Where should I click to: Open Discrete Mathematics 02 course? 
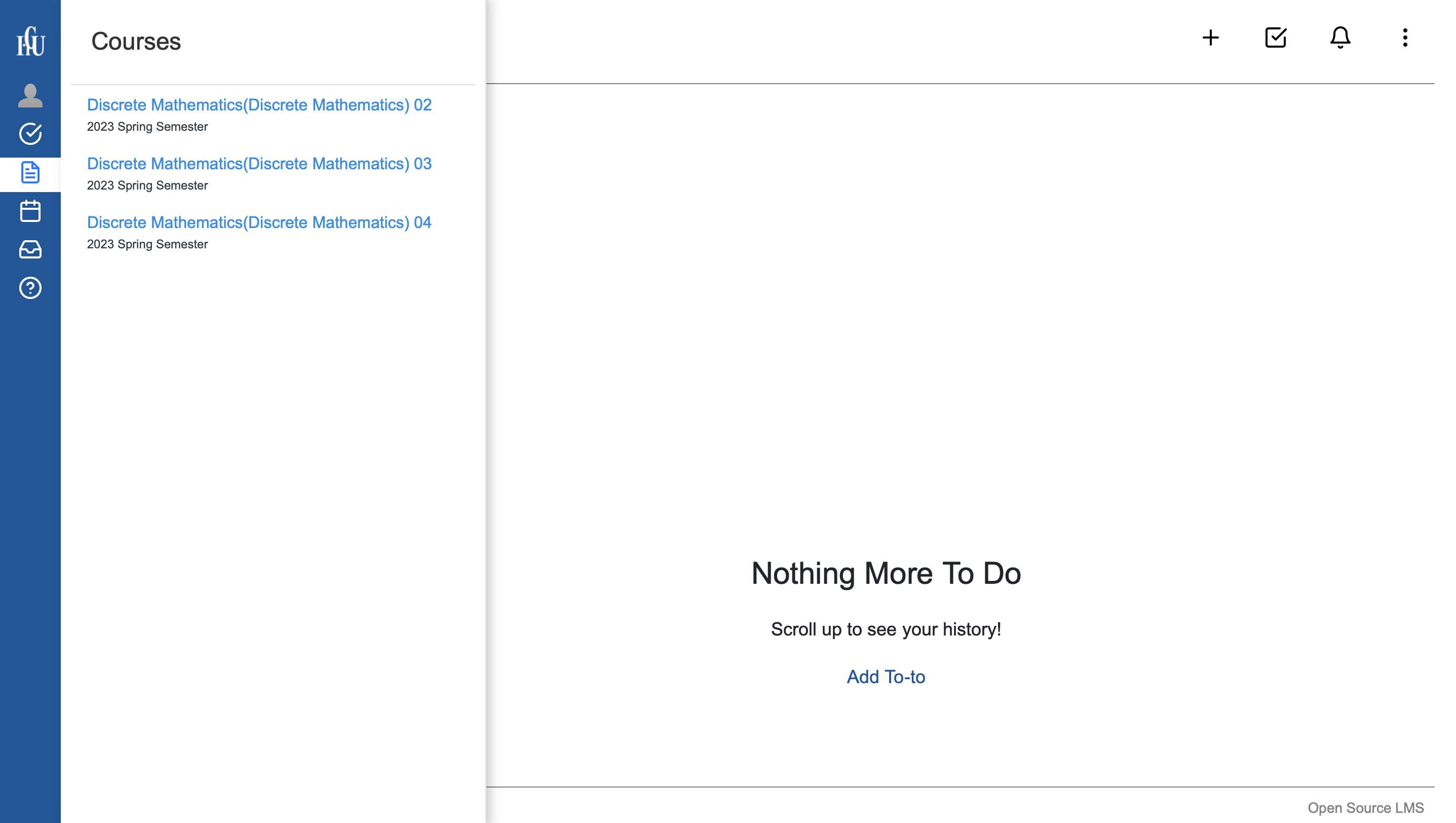pos(259,105)
